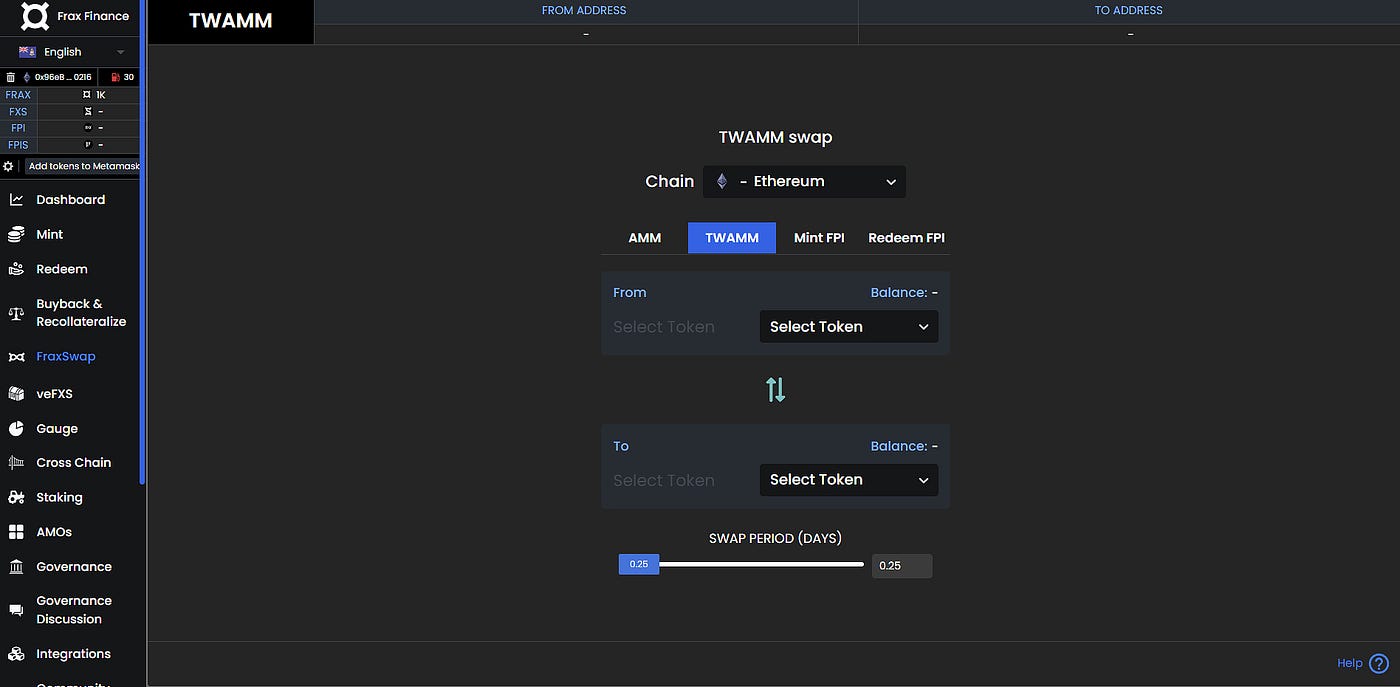Click the Buyback scales icon
This screenshot has height=687, width=1400.
[x=16, y=313]
